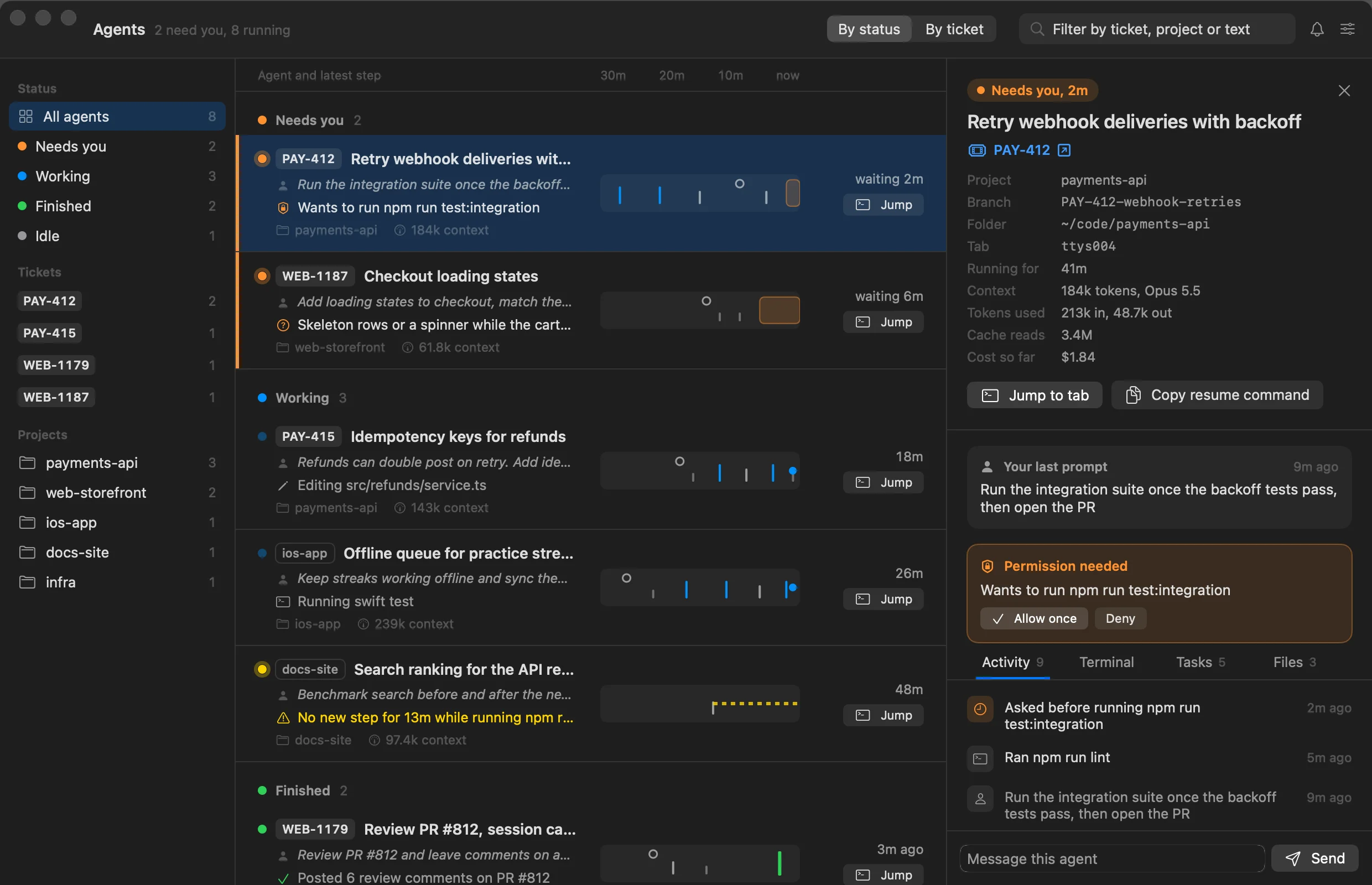Open the Files tab

click(x=1294, y=662)
